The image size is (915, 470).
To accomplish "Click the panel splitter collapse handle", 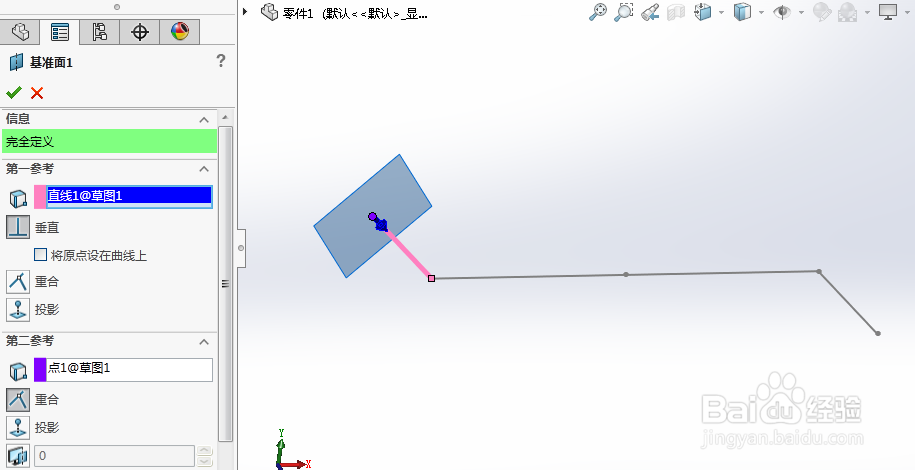I will pos(241,248).
